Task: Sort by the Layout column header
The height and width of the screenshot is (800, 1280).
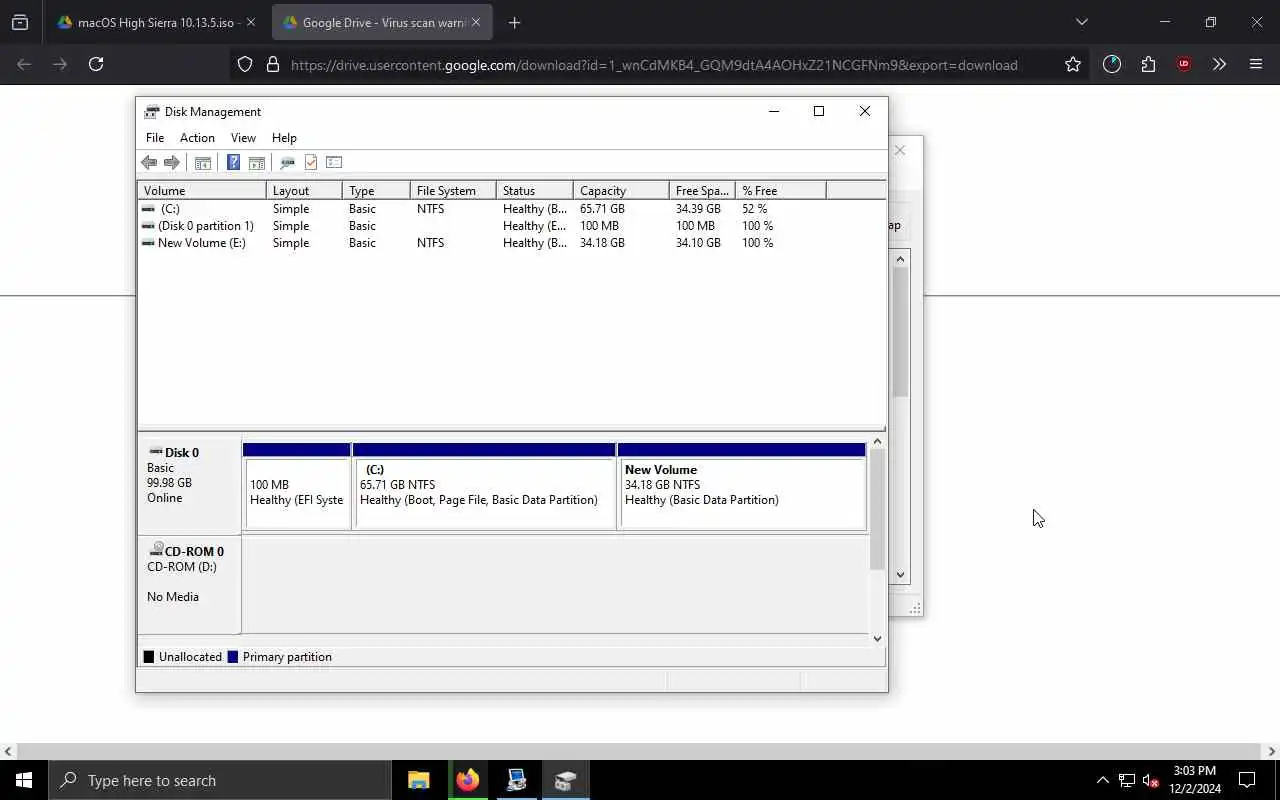Action: (x=305, y=190)
